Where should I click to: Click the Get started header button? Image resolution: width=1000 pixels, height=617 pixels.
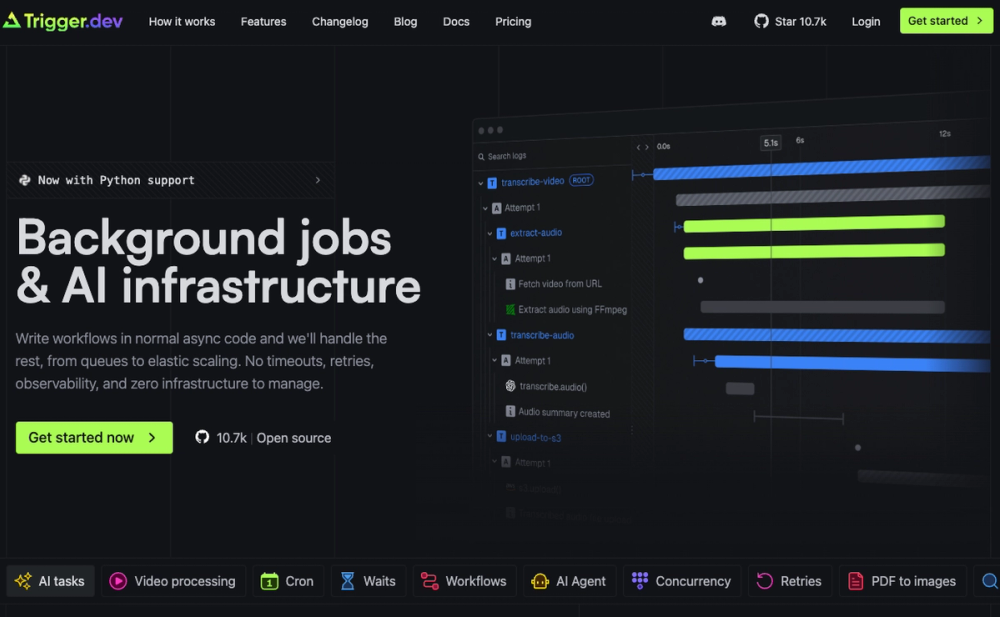pyautogui.click(x=946, y=20)
